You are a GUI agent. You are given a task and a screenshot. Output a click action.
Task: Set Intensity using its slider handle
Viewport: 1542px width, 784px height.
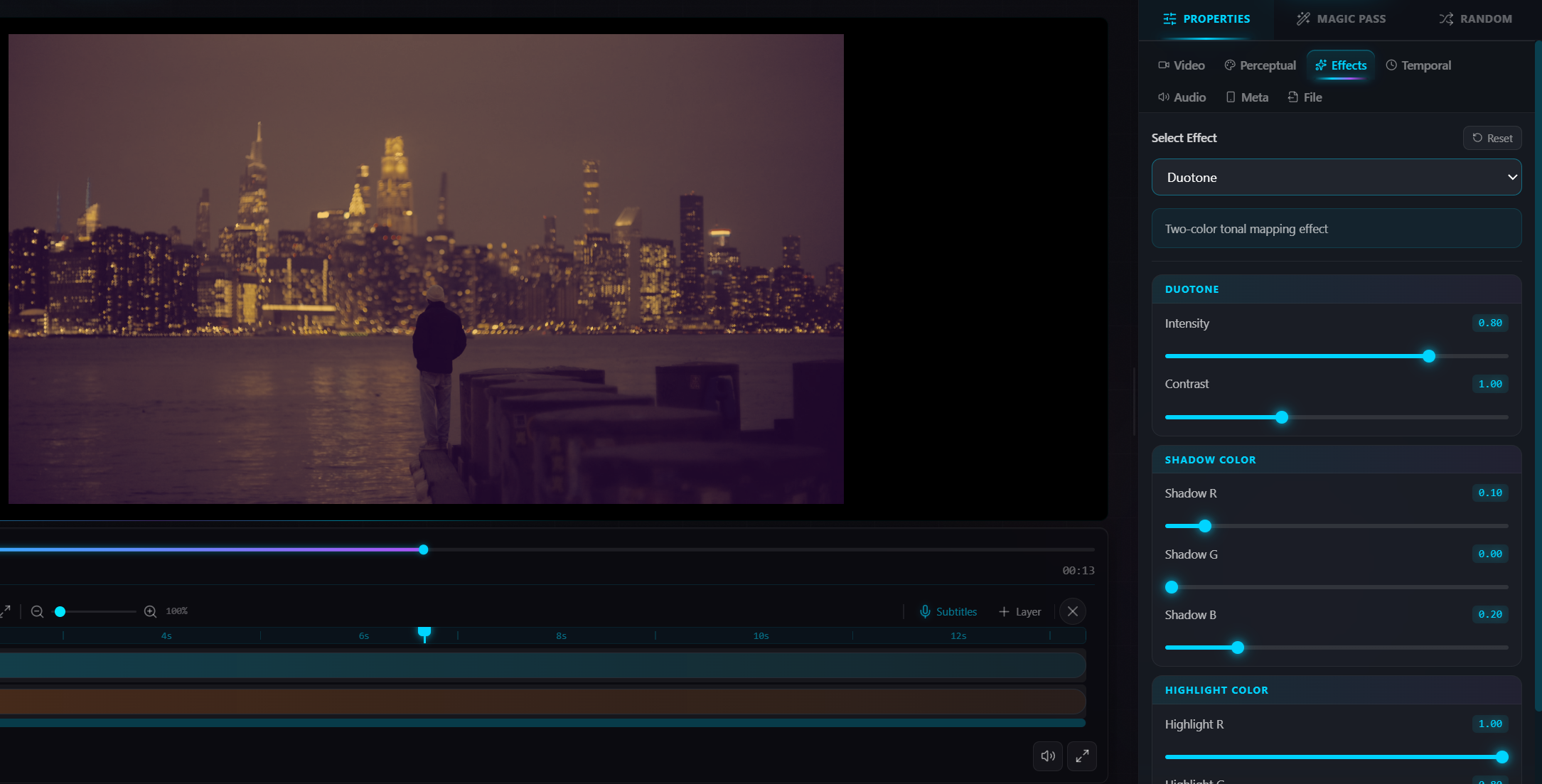(x=1429, y=356)
